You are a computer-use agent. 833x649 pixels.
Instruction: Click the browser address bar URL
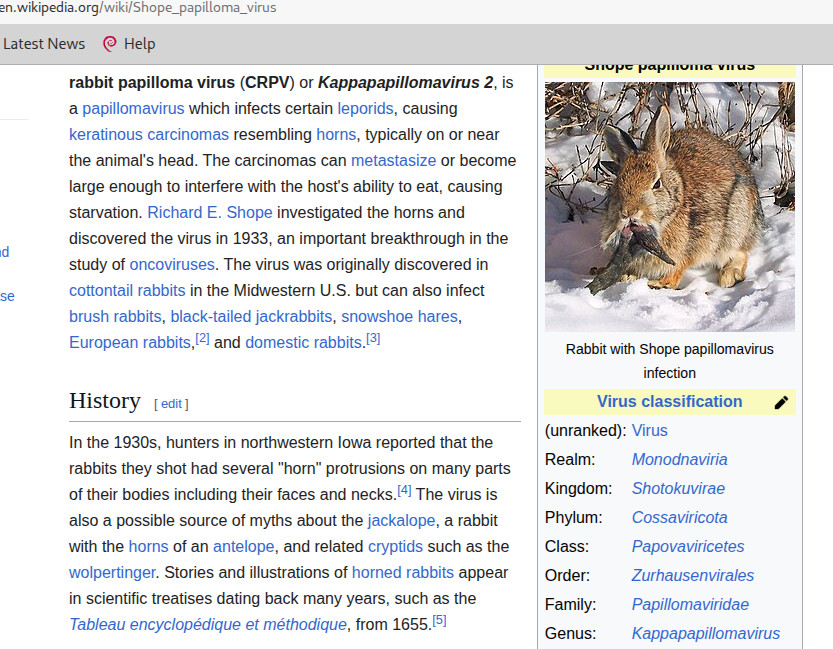coord(138,8)
